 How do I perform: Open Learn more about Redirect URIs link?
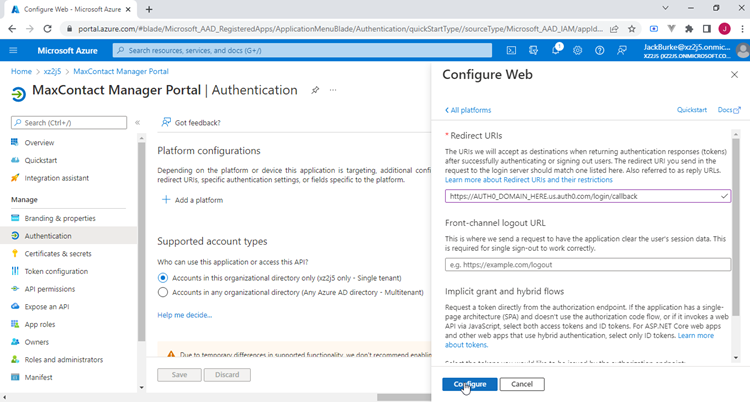click(x=529, y=180)
